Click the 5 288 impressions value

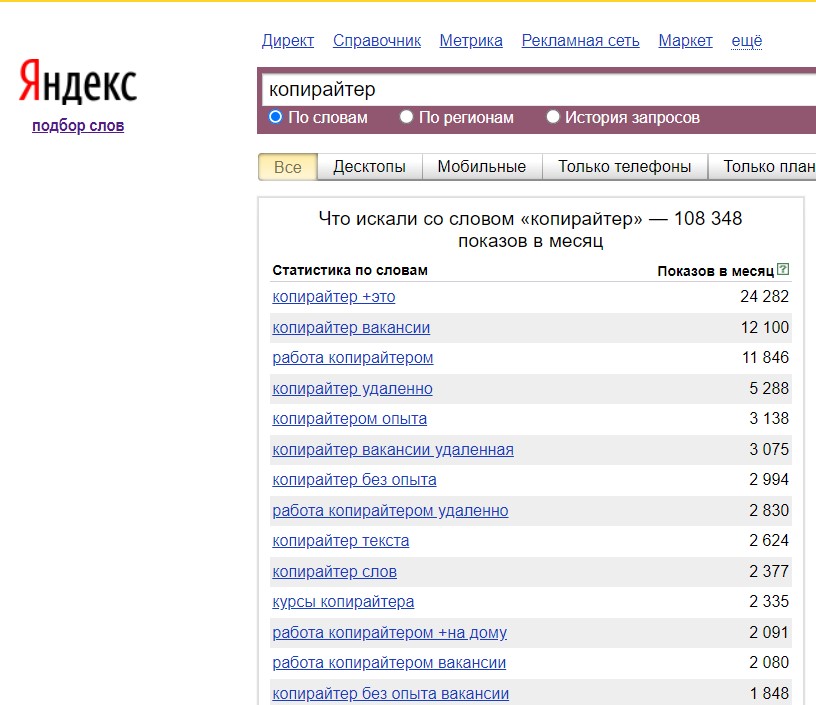[769, 388]
